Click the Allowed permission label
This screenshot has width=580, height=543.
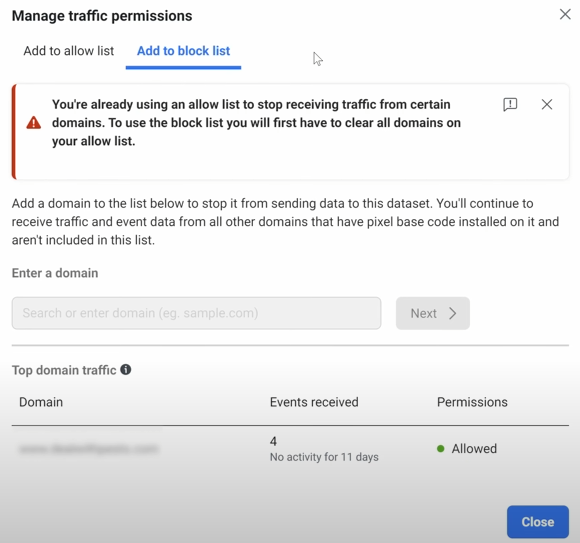point(474,449)
